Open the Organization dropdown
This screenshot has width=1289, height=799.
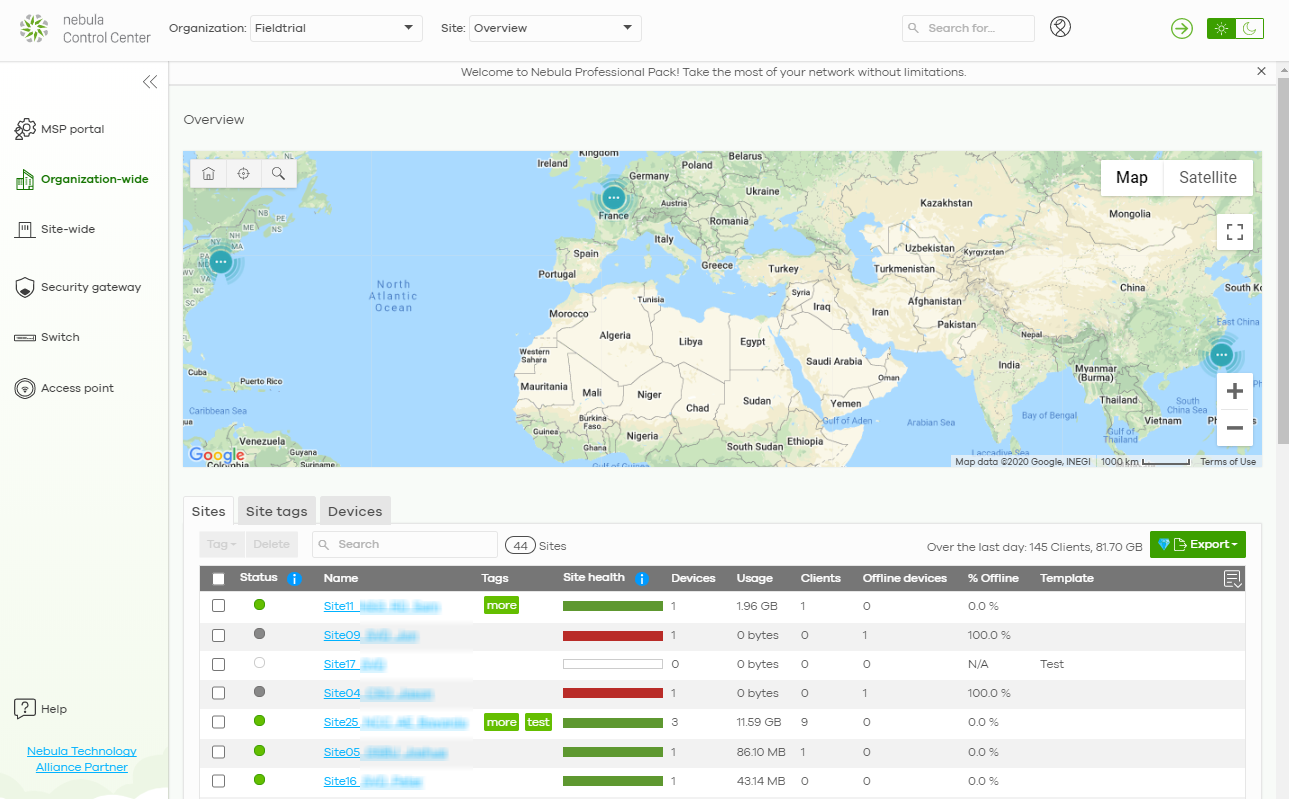335,28
